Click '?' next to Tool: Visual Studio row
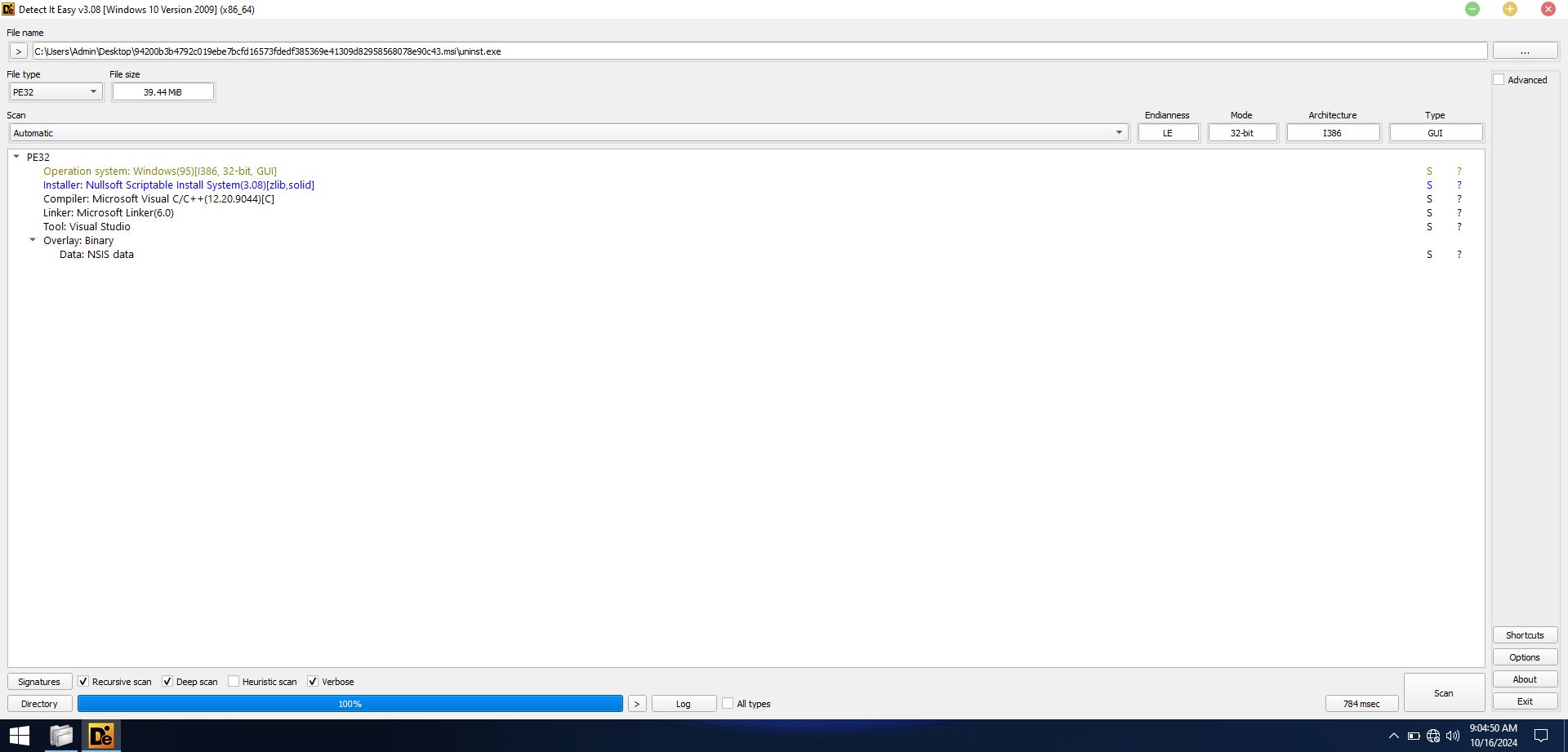 click(1459, 227)
